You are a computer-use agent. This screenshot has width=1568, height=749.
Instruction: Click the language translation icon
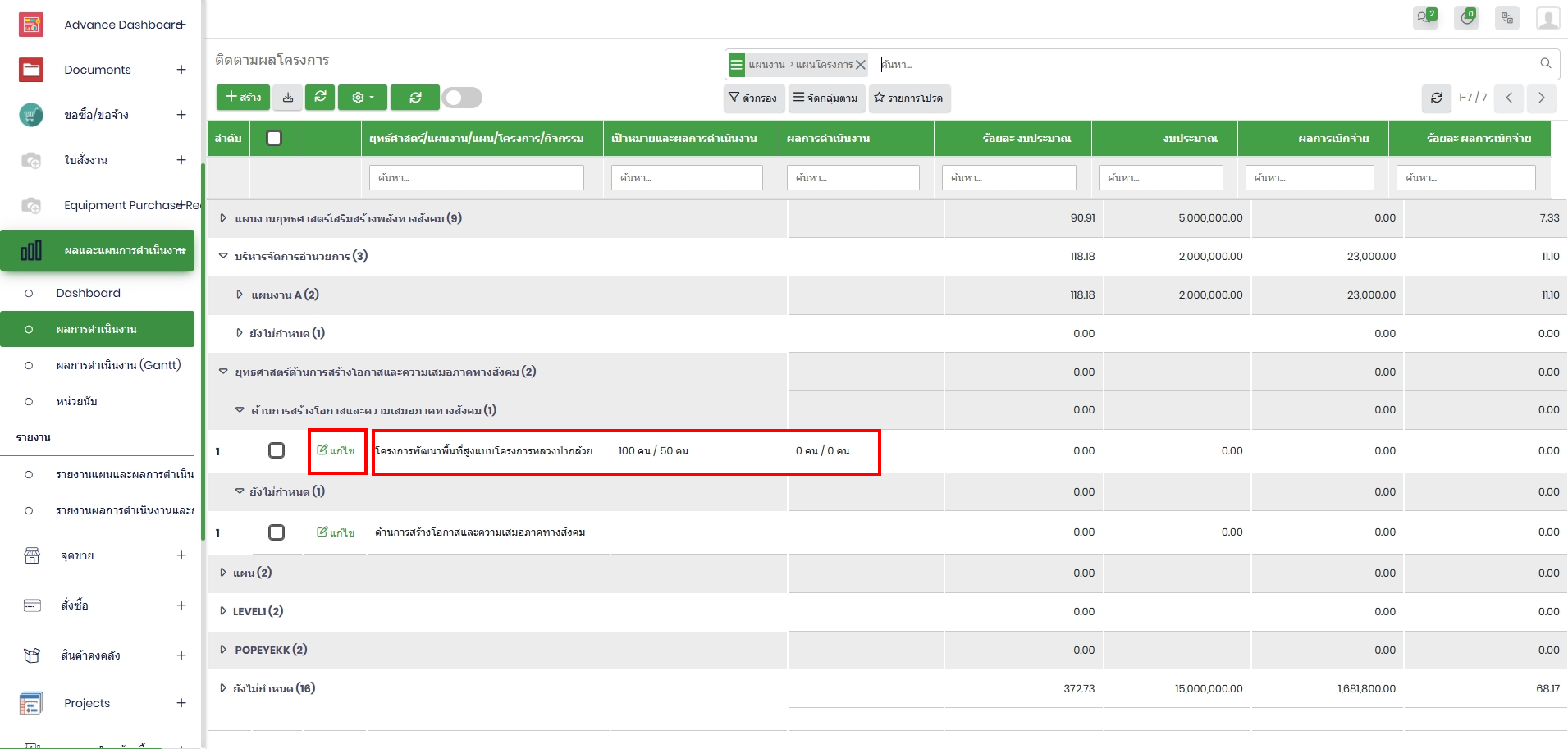(x=1507, y=17)
